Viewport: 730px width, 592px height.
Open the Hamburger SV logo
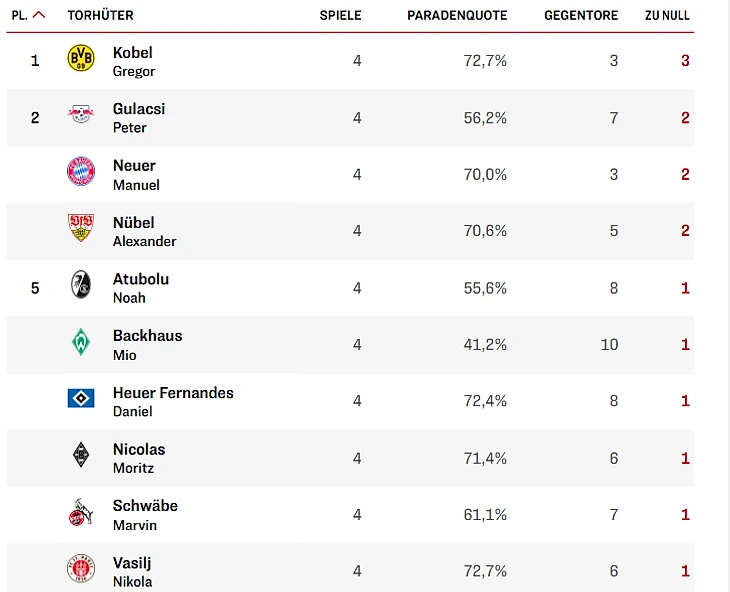tap(81, 398)
